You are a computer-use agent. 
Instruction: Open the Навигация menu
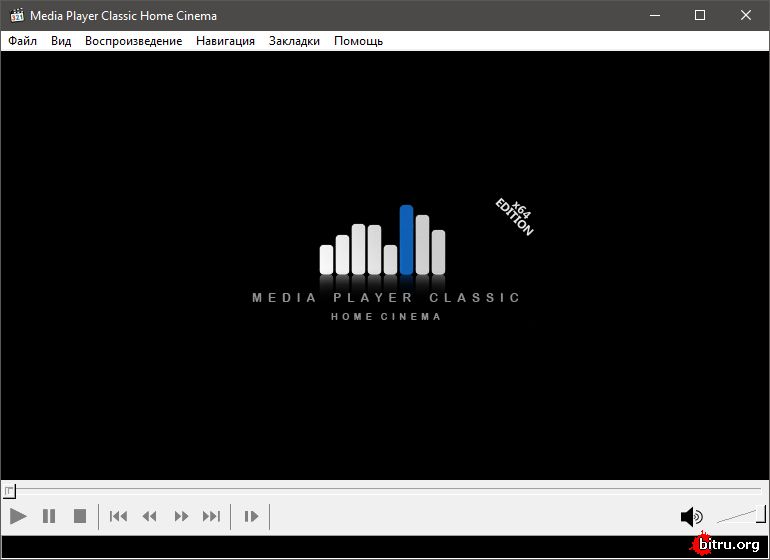pyautogui.click(x=225, y=41)
